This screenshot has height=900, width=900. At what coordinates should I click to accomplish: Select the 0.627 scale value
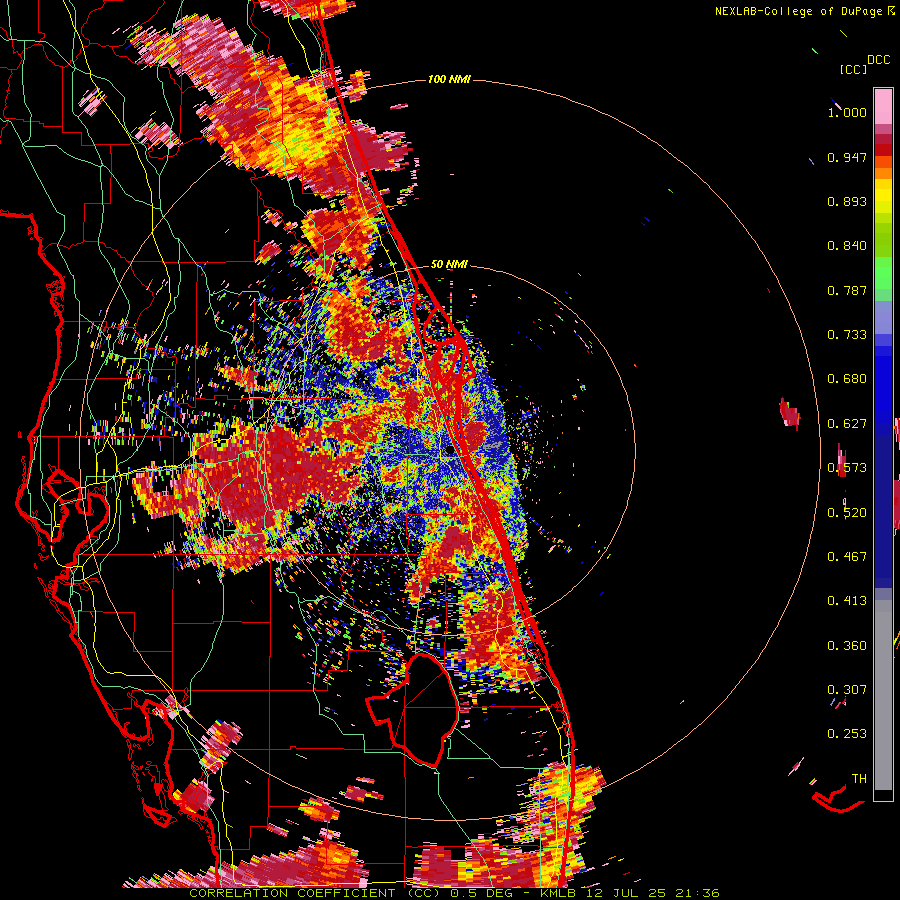pyautogui.click(x=847, y=424)
